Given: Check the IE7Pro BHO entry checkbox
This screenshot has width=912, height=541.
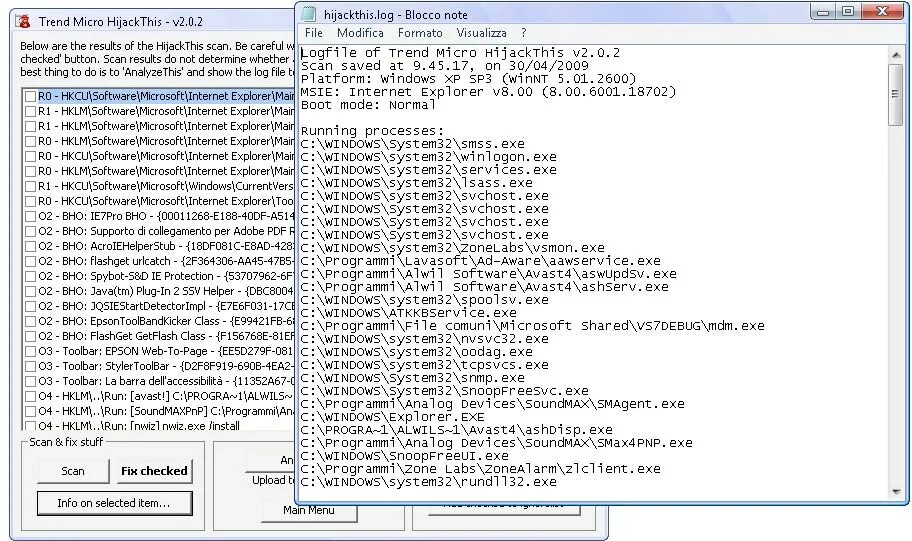Looking at the screenshot, I should [x=31, y=216].
